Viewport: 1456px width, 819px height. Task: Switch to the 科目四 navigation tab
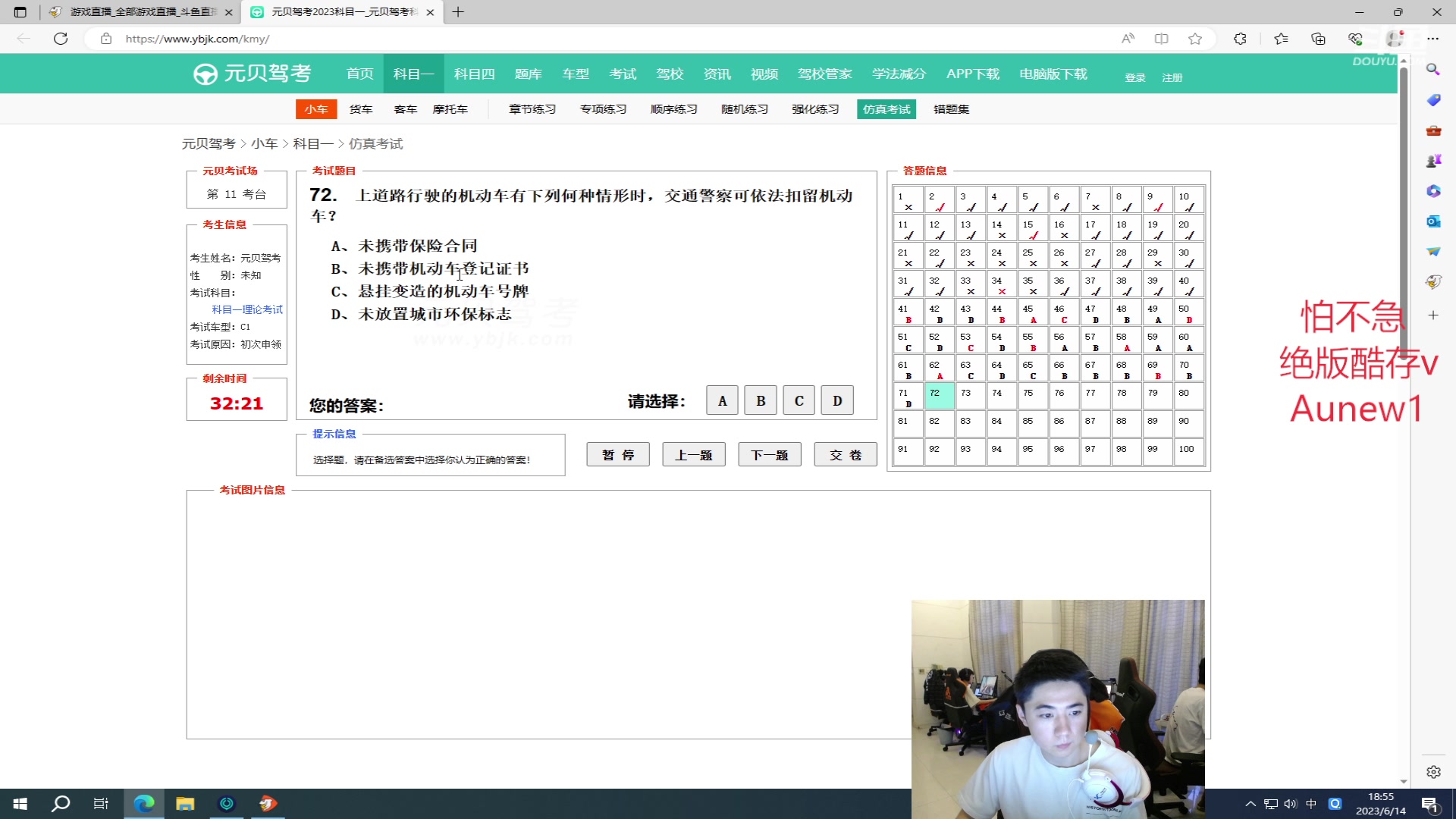click(x=473, y=74)
